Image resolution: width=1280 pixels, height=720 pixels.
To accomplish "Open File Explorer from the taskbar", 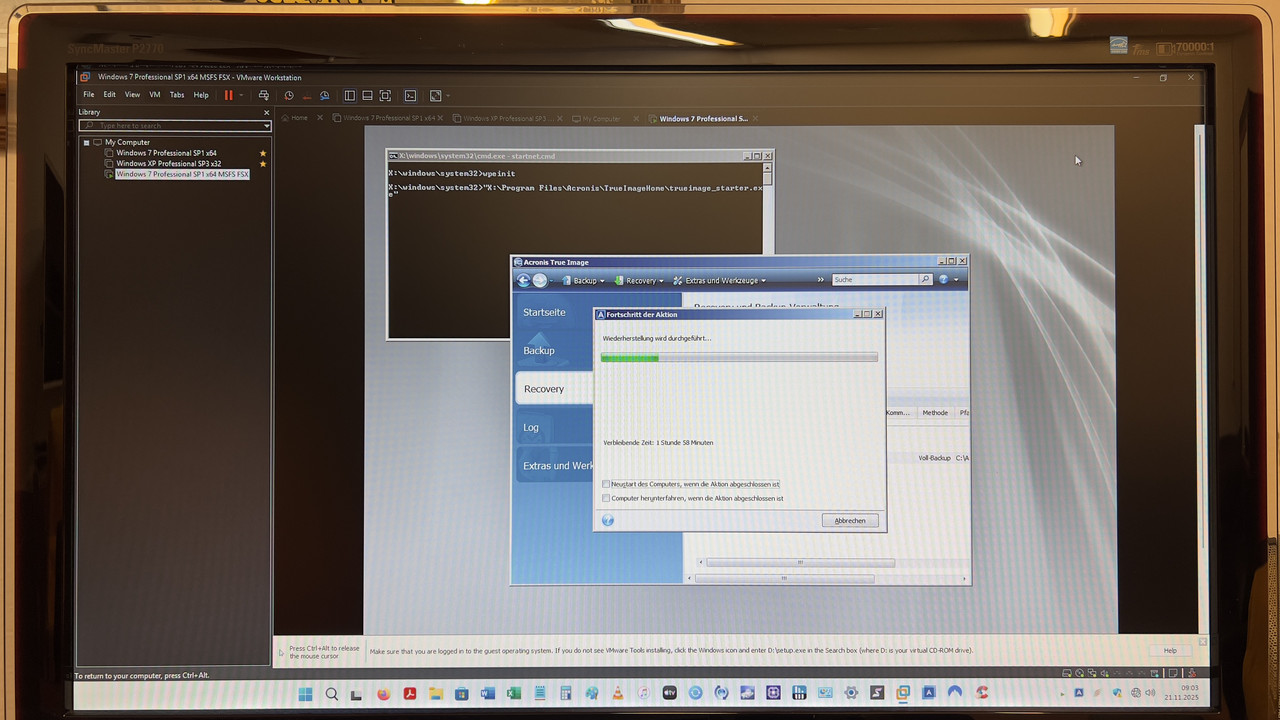I will [x=436, y=692].
